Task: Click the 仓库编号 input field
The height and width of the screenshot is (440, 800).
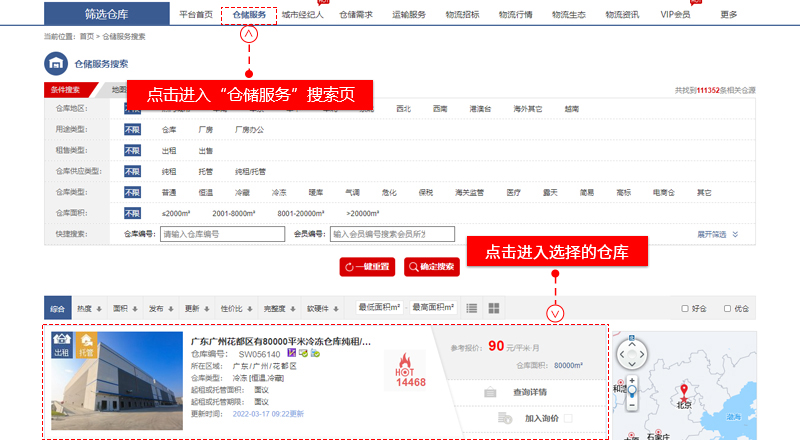Action: click(219, 234)
